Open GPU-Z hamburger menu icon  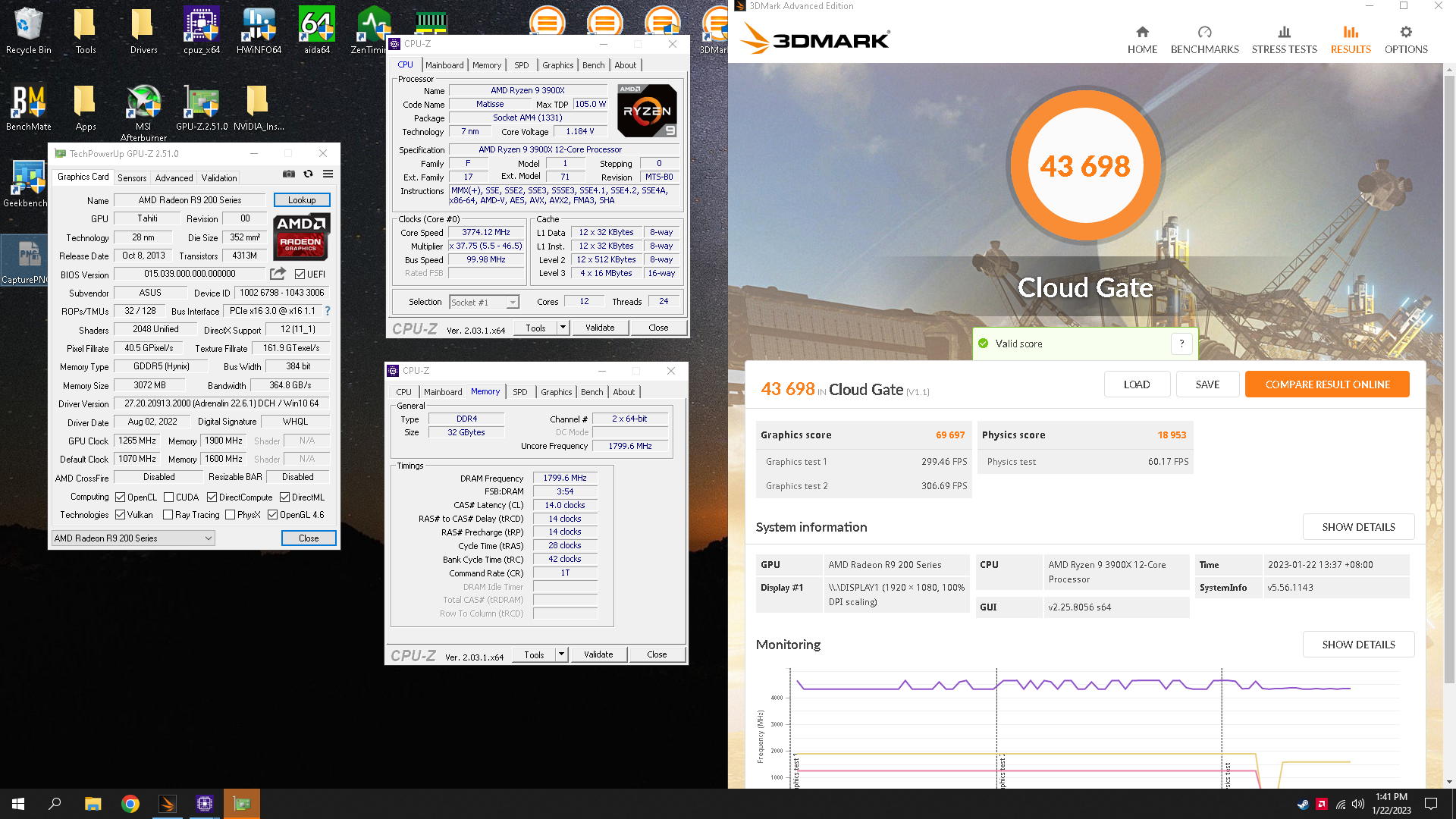328,174
